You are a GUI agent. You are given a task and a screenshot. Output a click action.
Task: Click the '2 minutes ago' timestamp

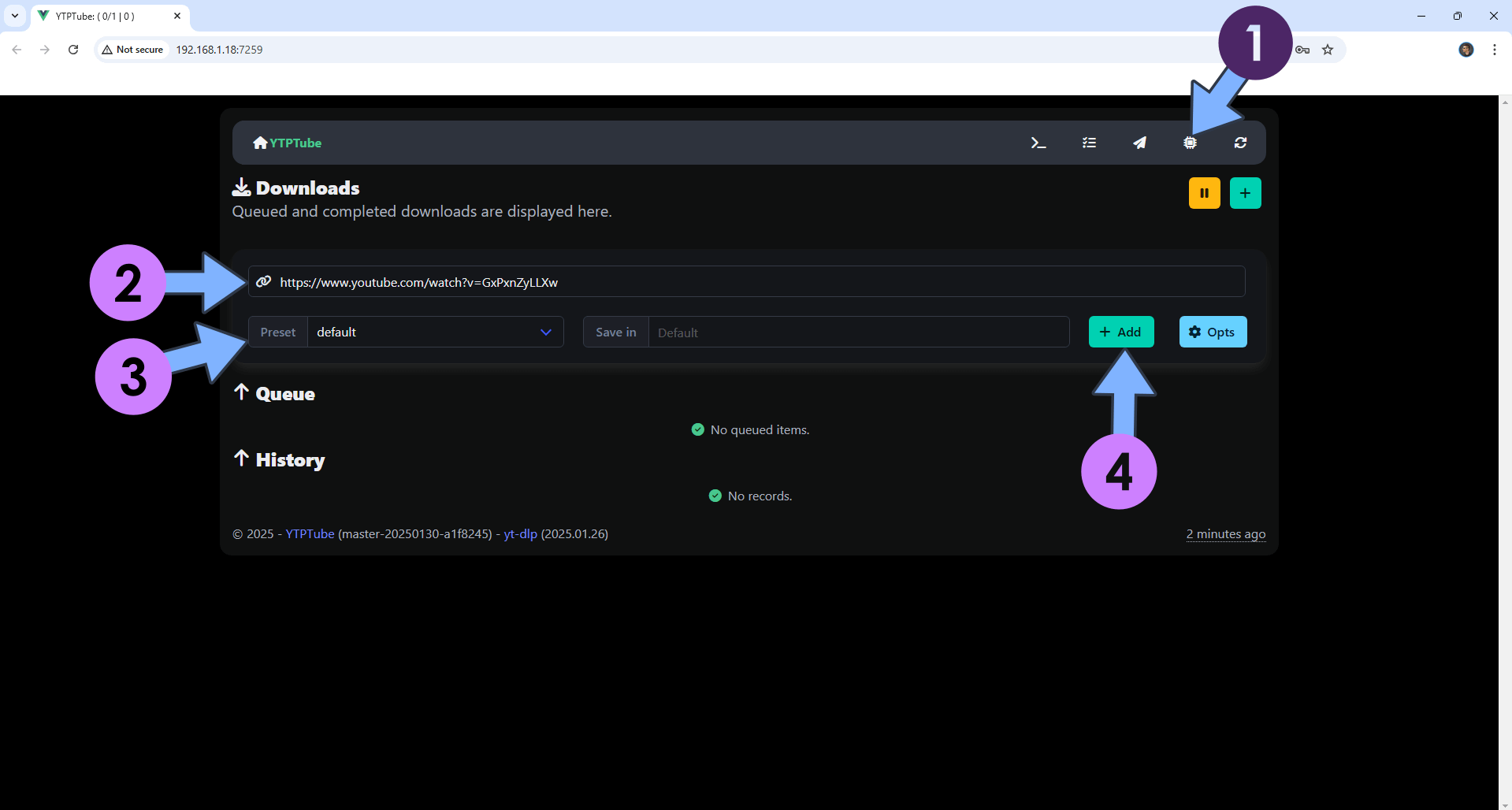pos(1226,533)
